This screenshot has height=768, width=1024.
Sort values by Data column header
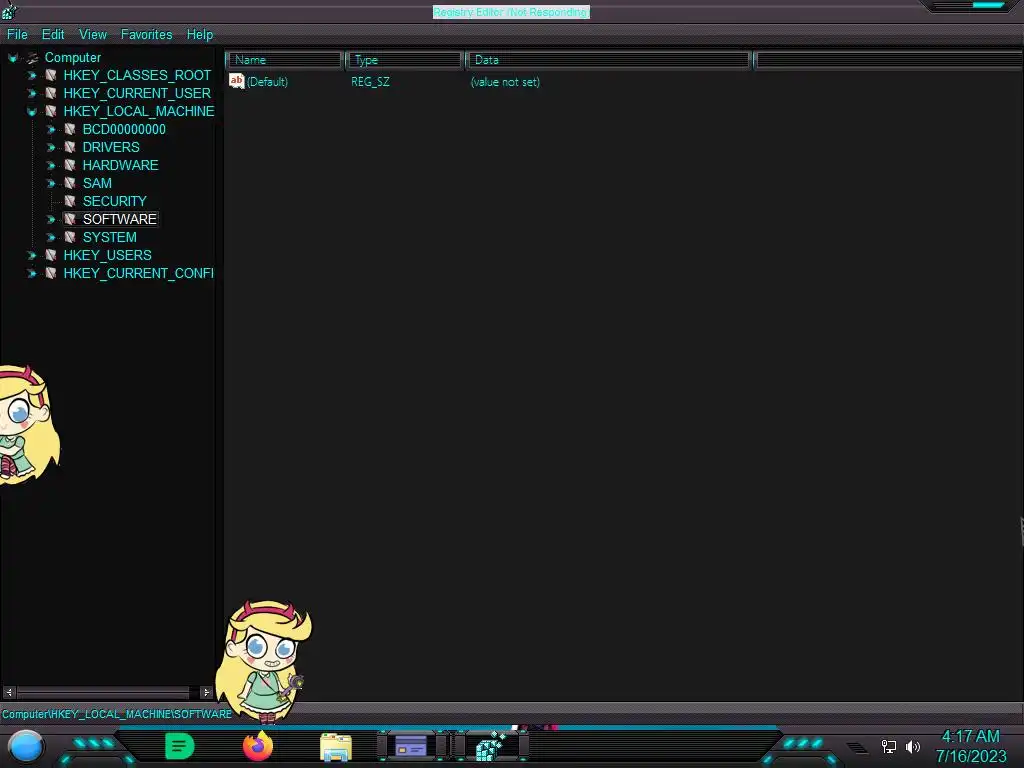click(609, 60)
